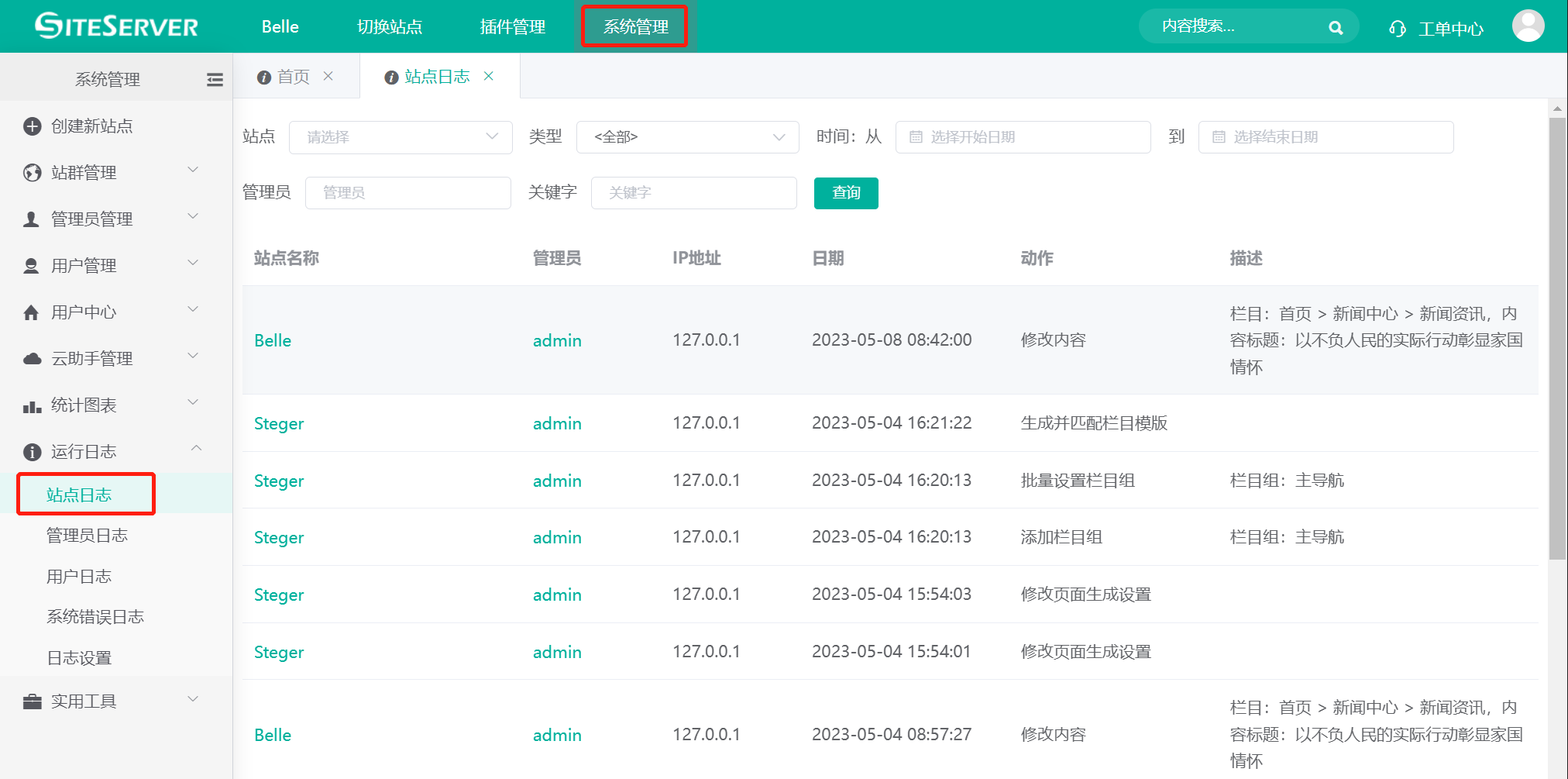The height and width of the screenshot is (779, 1568).
Task: Open 切换站点 from the top menu
Action: [x=389, y=27]
